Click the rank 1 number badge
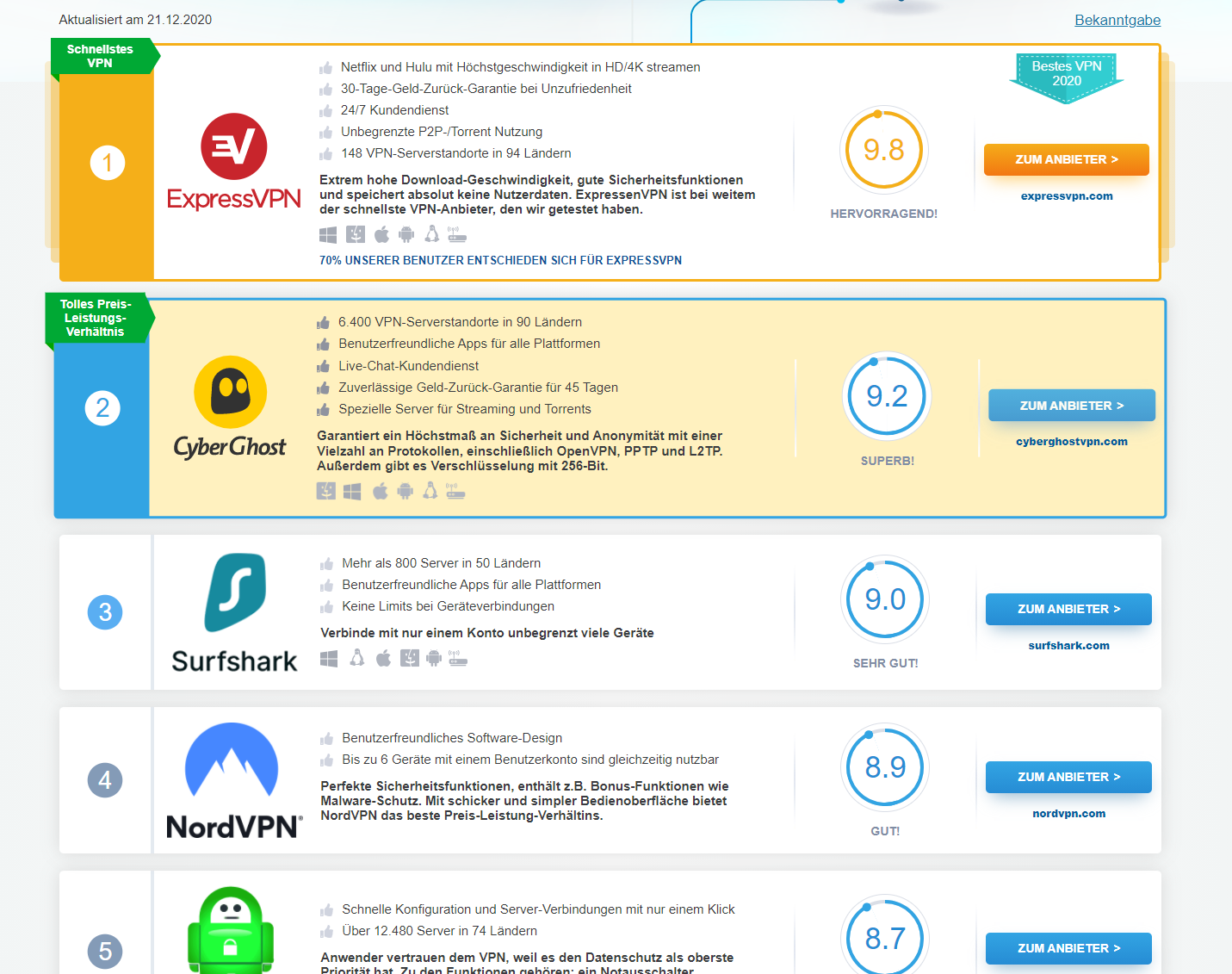Image resolution: width=1232 pixels, height=974 pixels. coord(108,163)
